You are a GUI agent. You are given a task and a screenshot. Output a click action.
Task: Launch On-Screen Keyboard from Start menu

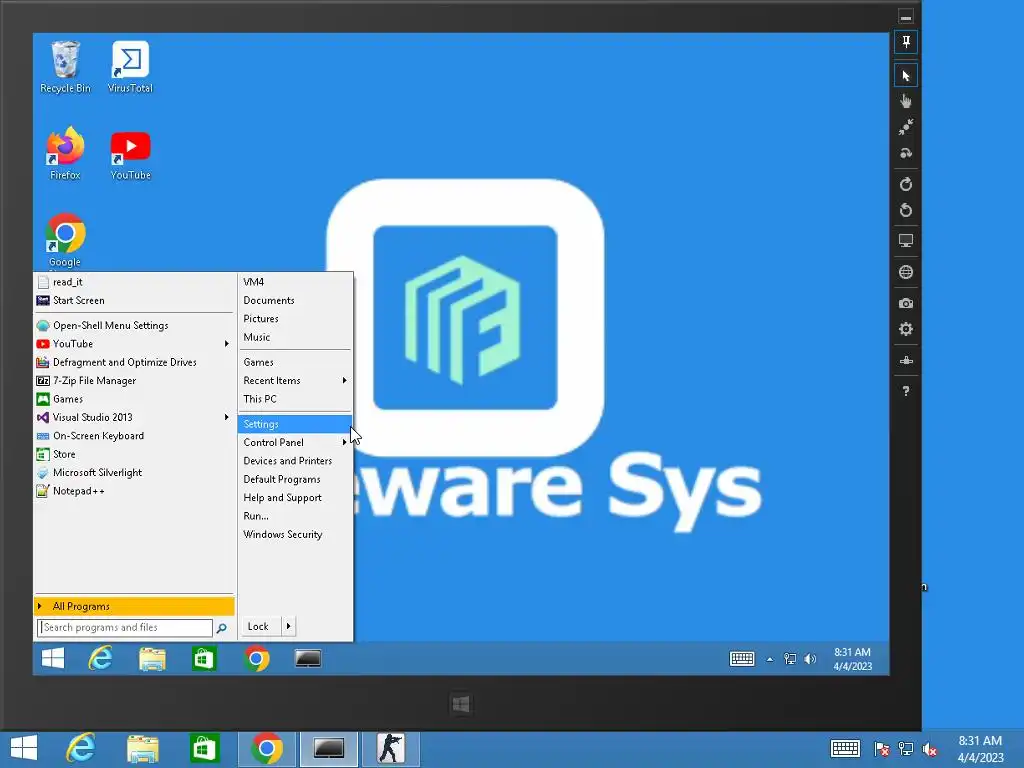(134, 436)
